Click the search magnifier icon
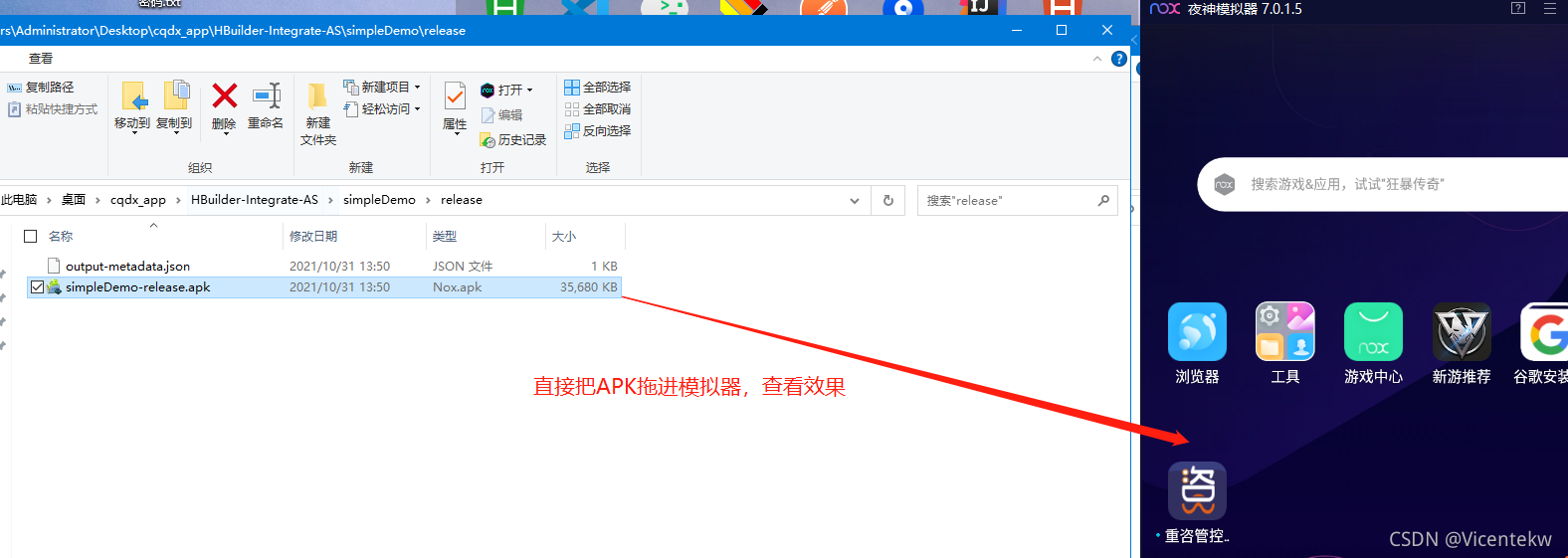This screenshot has height=558, width=1568. 1103,200
